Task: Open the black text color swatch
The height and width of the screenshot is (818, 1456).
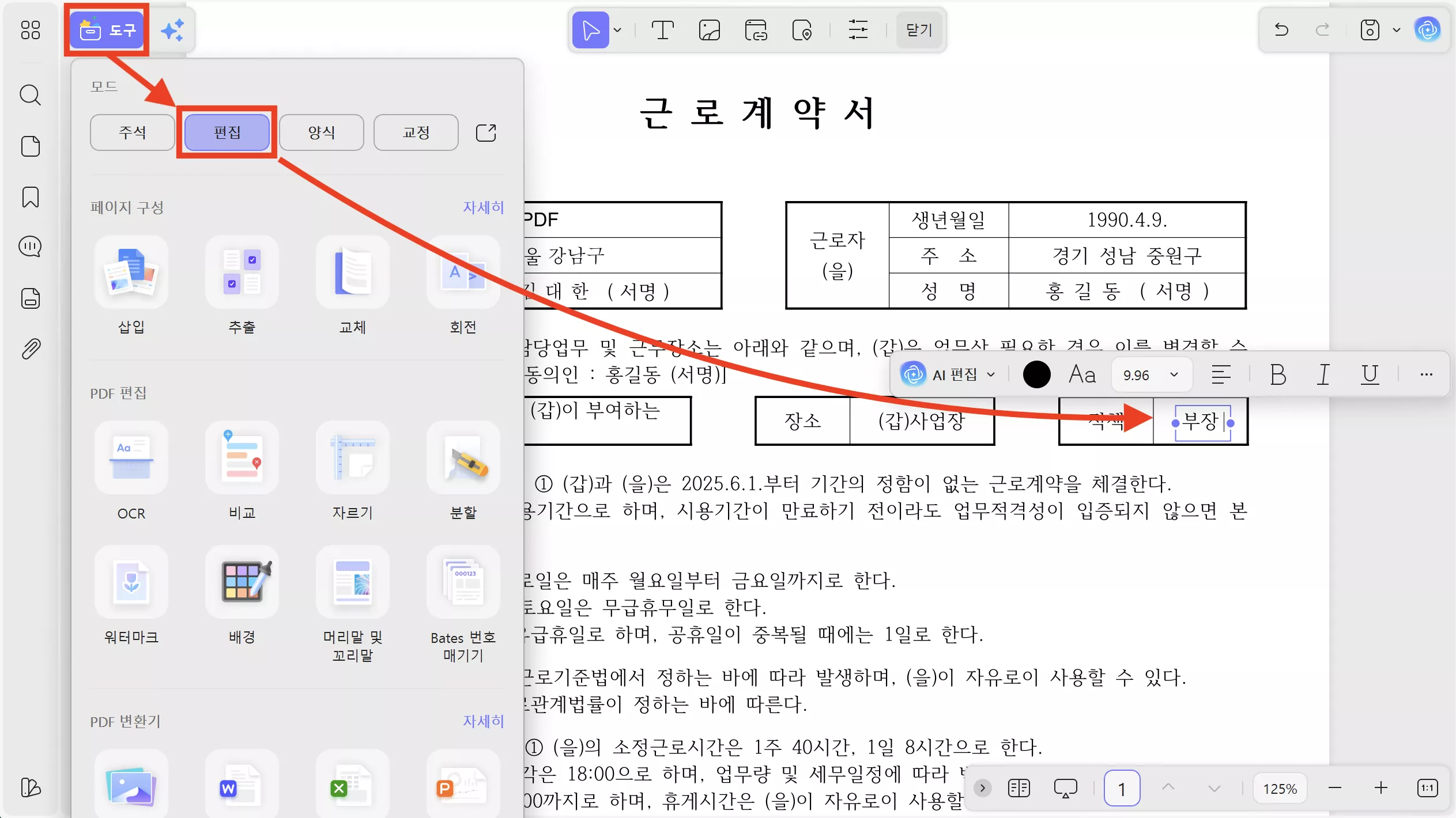Action: (1036, 374)
